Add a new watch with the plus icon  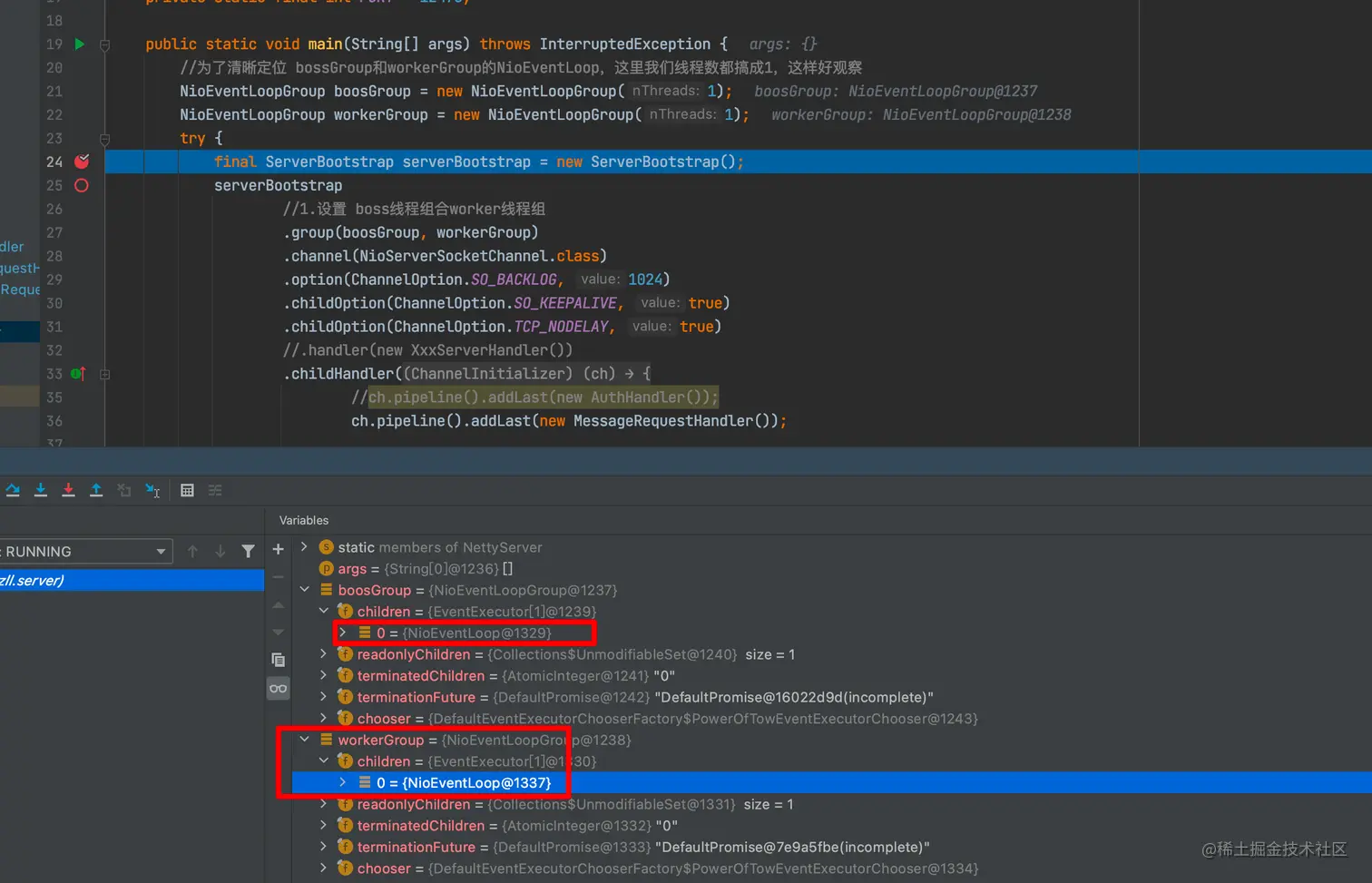279,549
